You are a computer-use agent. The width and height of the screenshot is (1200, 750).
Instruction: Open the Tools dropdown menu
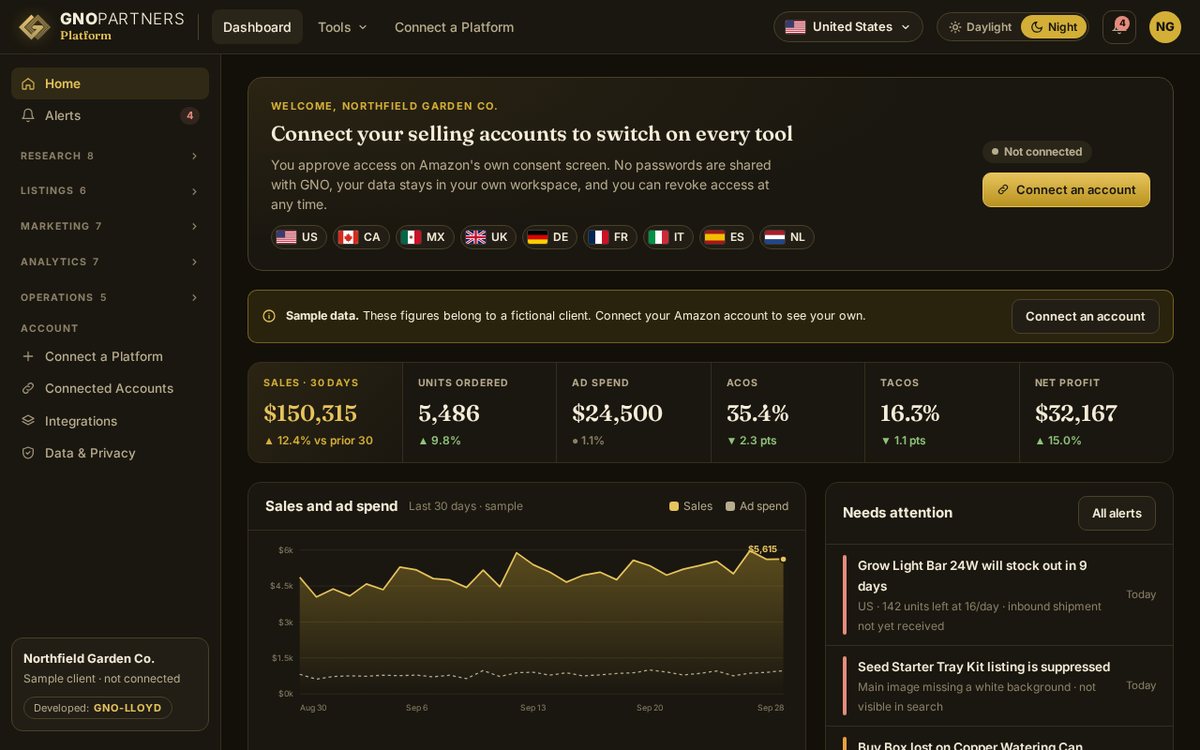click(x=343, y=27)
